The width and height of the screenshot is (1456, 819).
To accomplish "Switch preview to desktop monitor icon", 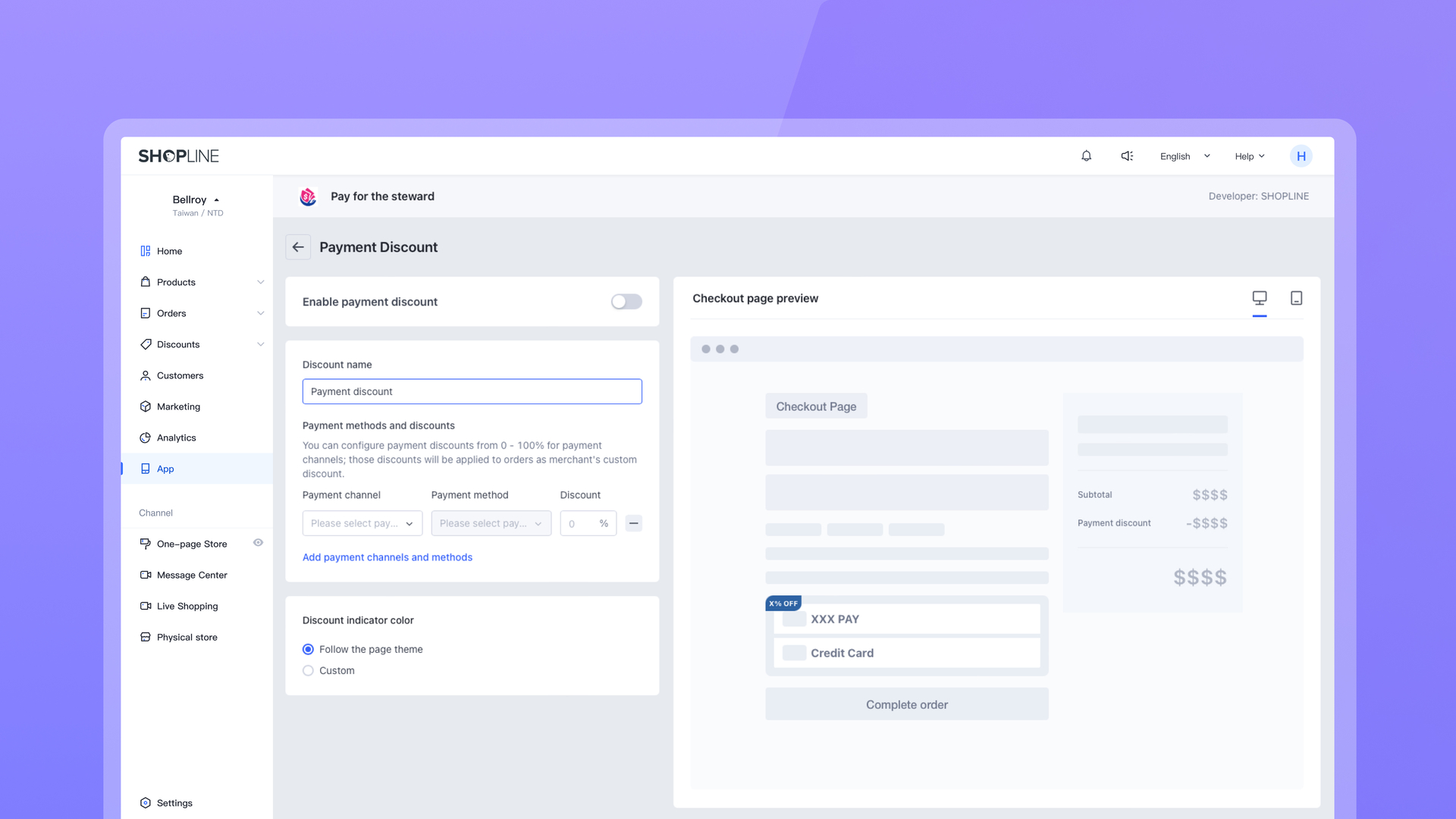I will tap(1259, 298).
